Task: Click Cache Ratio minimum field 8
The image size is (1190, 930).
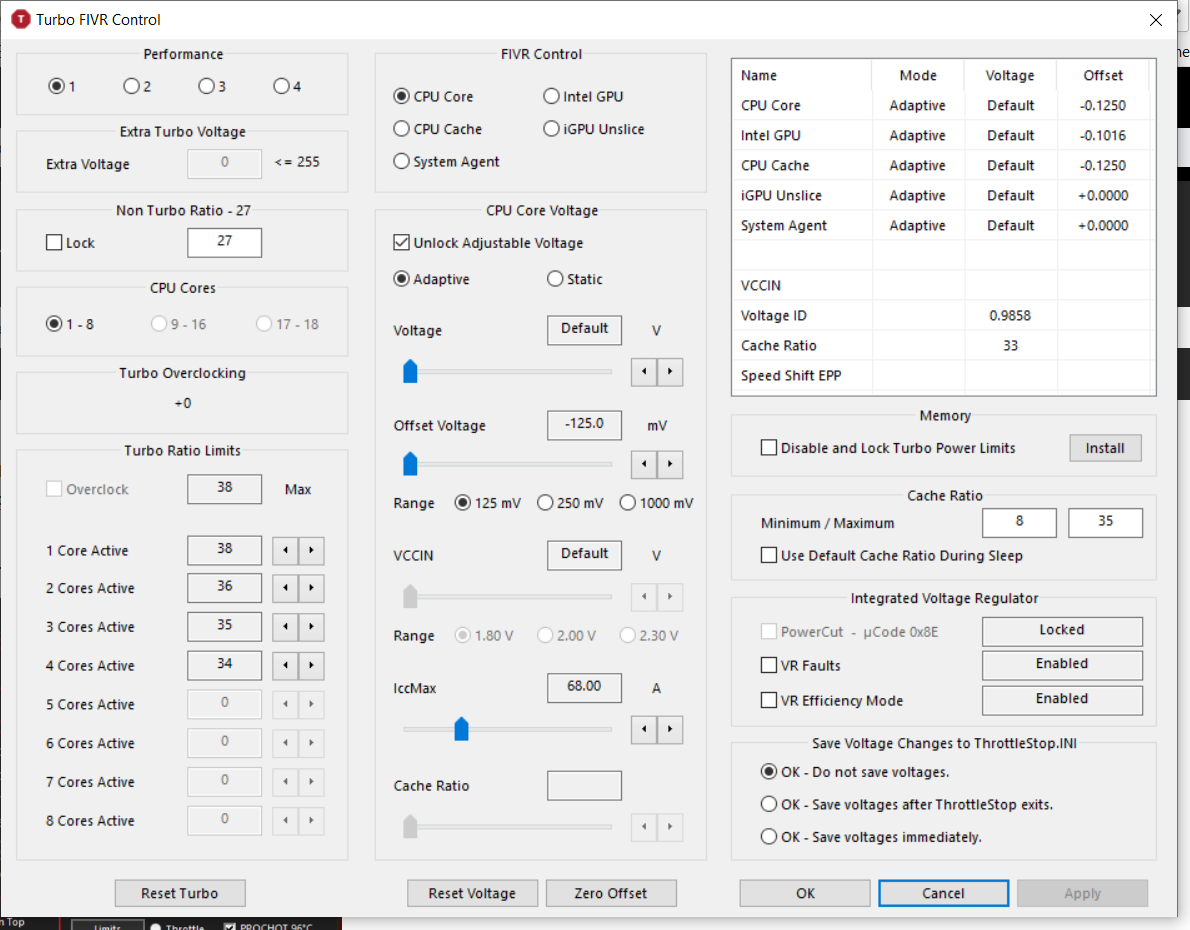Action: point(1019,522)
